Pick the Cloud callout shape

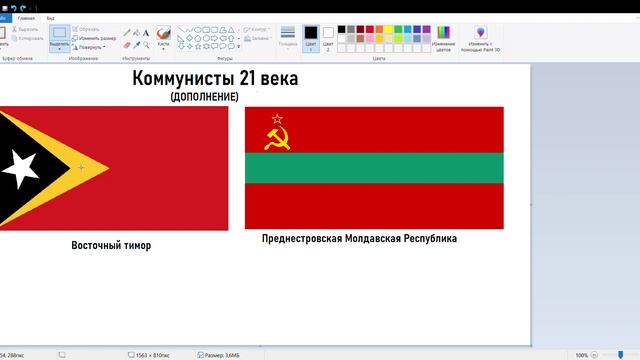pyautogui.click(x=231, y=47)
